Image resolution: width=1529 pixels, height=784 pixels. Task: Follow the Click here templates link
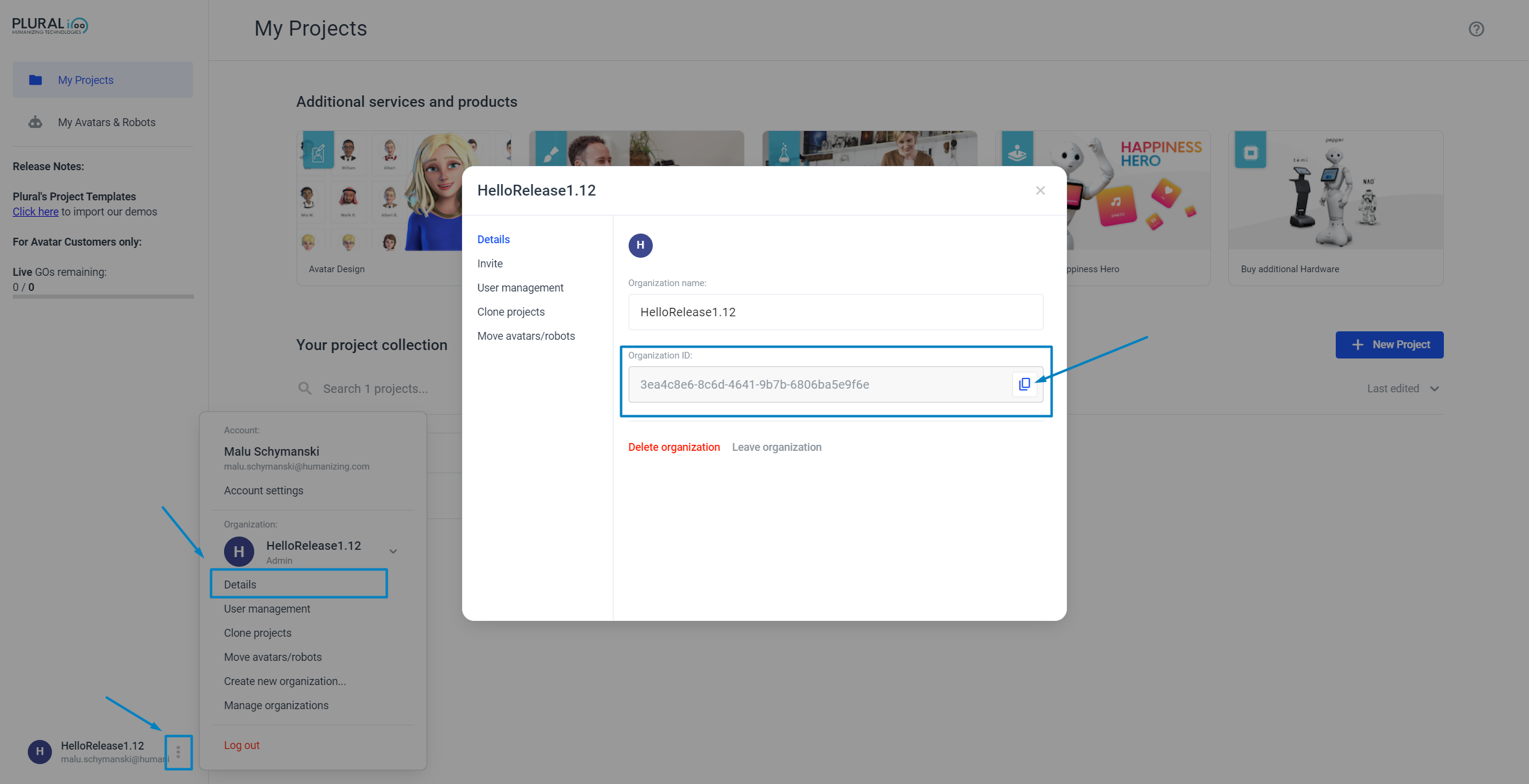tap(36, 212)
